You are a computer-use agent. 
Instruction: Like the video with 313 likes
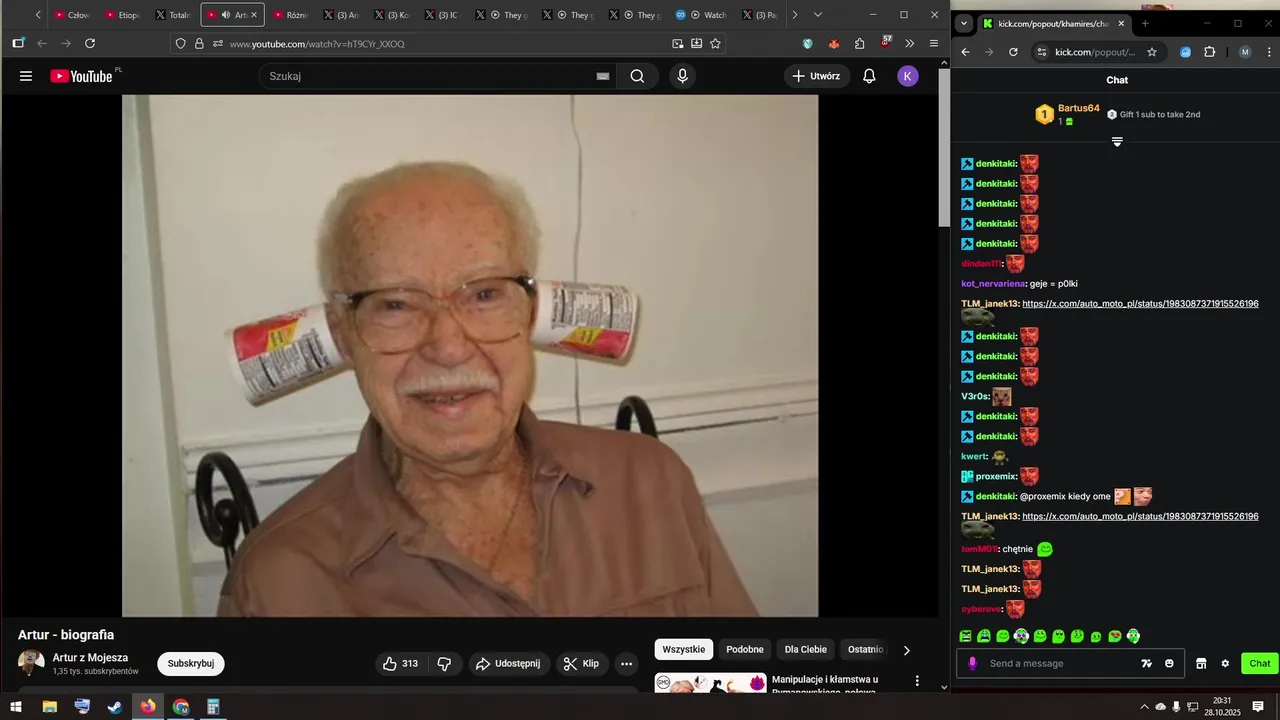(x=400, y=664)
